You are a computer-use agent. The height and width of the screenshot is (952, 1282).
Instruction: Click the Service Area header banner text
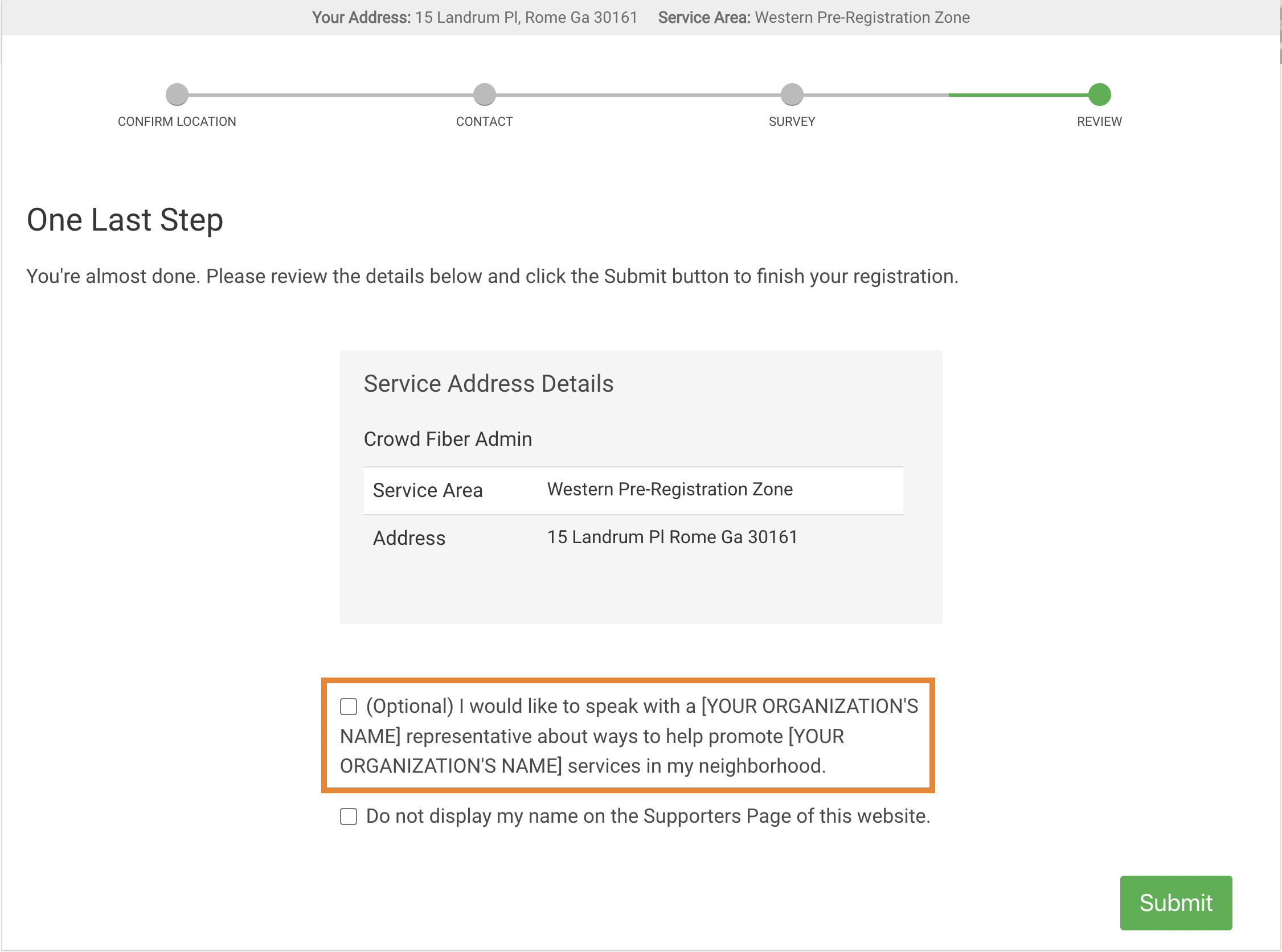813,17
